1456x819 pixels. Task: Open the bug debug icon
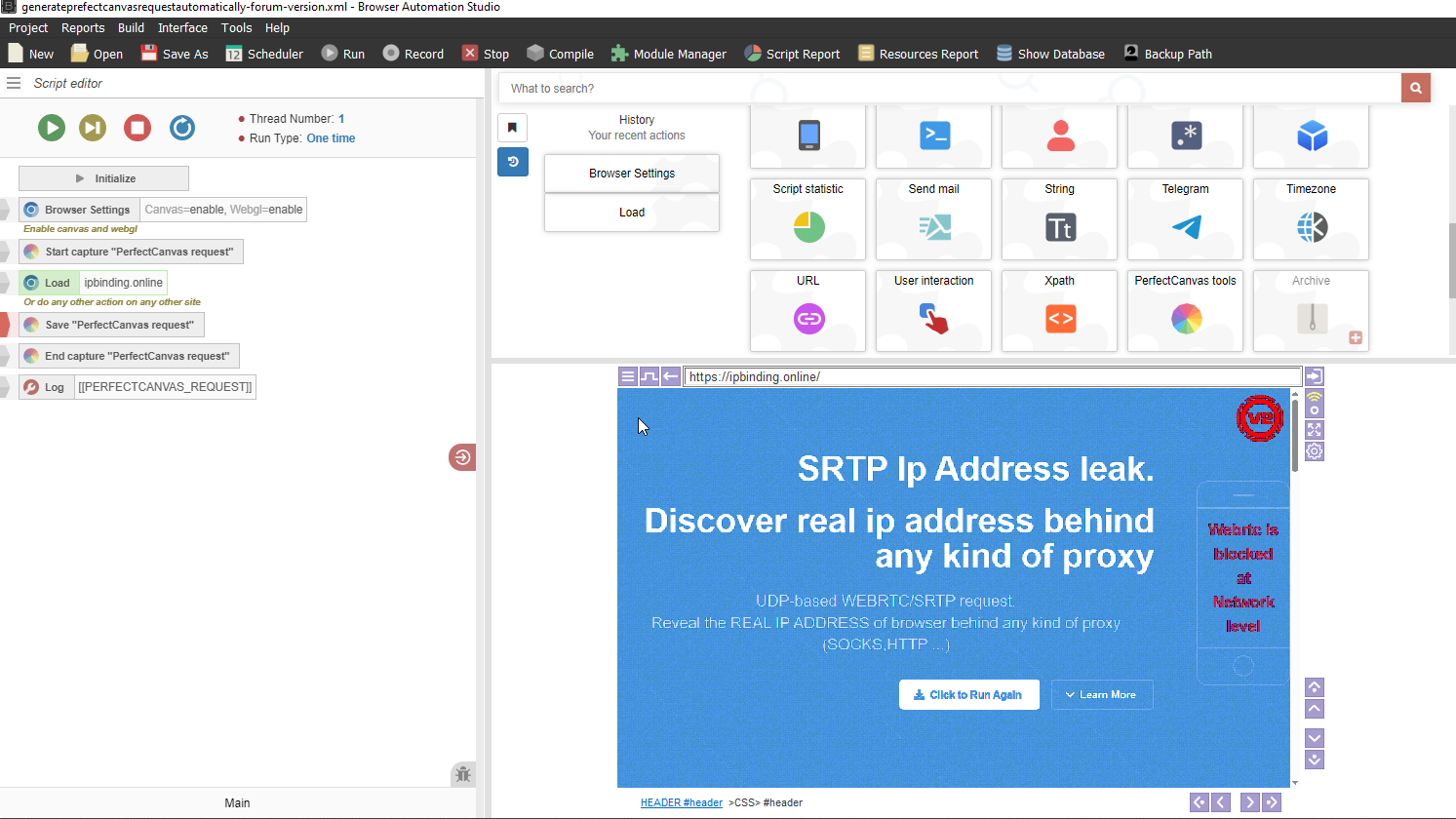tap(463, 774)
